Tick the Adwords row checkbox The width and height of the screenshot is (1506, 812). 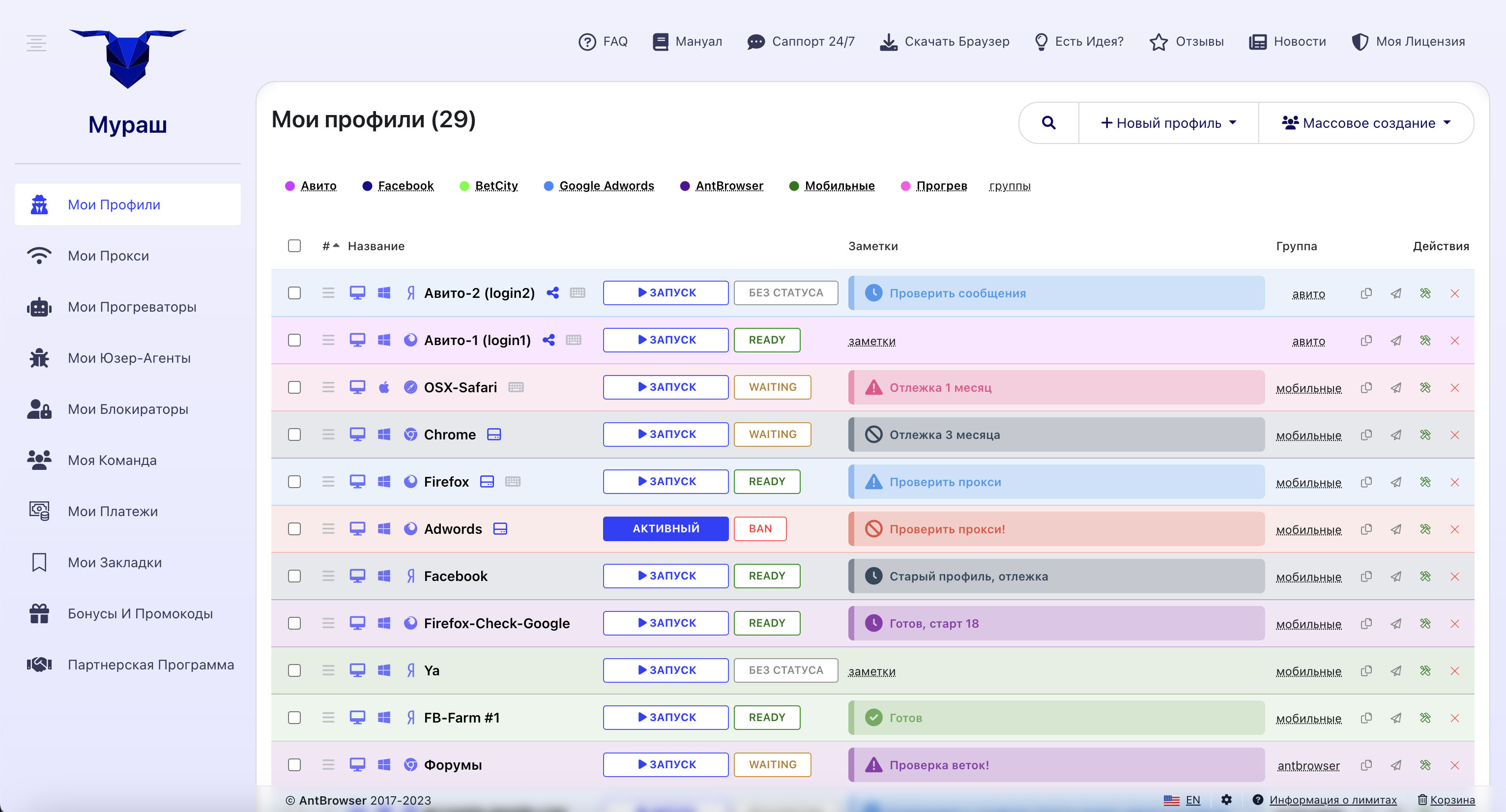click(x=294, y=528)
